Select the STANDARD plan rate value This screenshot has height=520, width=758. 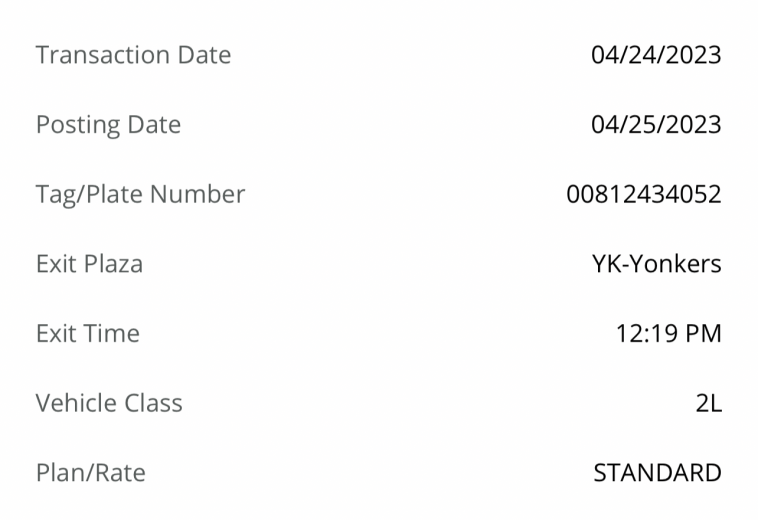tap(657, 473)
